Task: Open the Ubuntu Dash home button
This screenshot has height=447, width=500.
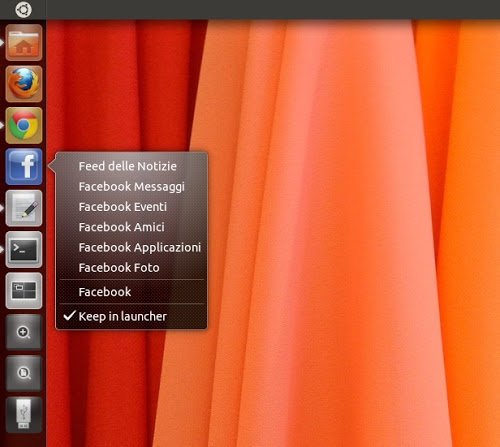Action: [x=23, y=9]
